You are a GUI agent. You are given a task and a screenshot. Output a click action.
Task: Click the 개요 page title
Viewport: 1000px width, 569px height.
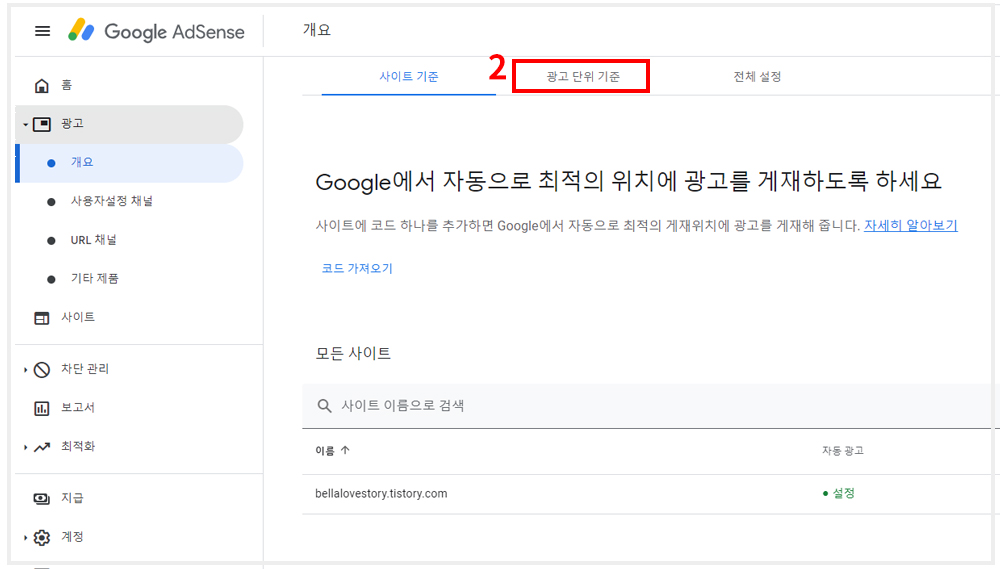(317, 30)
